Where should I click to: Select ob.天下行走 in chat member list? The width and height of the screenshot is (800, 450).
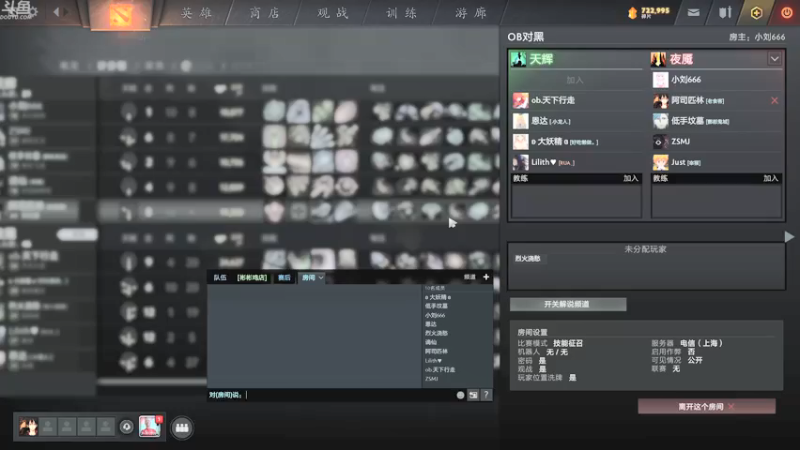coord(440,369)
